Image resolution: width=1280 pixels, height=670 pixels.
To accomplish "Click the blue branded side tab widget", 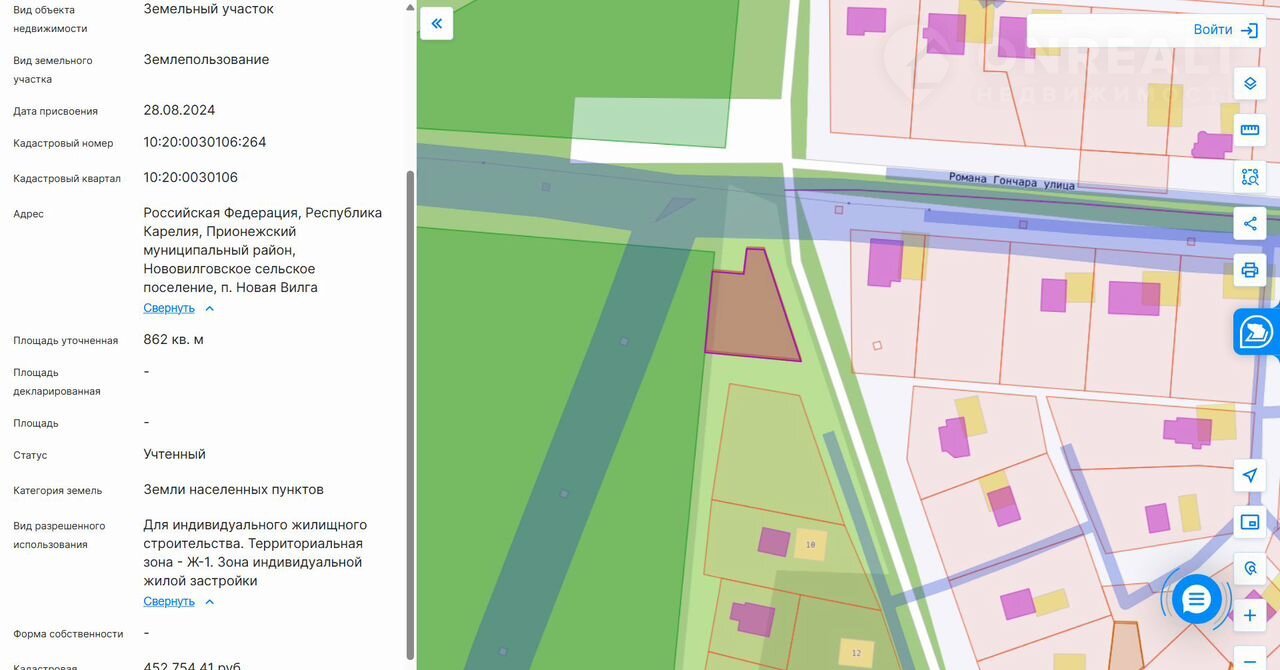I will coord(1257,332).
